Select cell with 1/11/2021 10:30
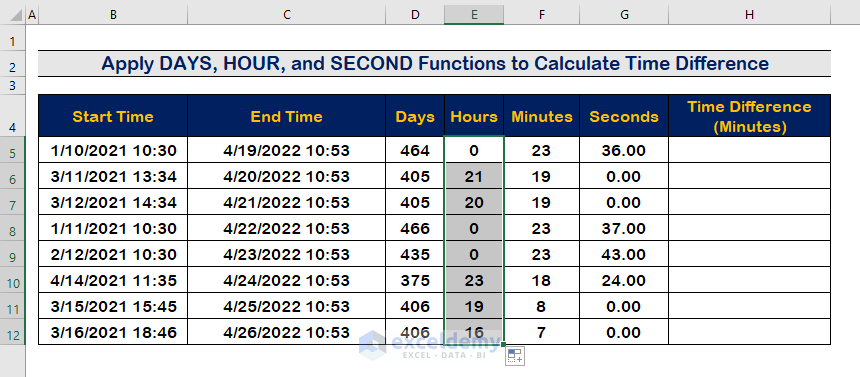Image resolution: width=860 pixels, height=377 pixels. tap(113, 228)
